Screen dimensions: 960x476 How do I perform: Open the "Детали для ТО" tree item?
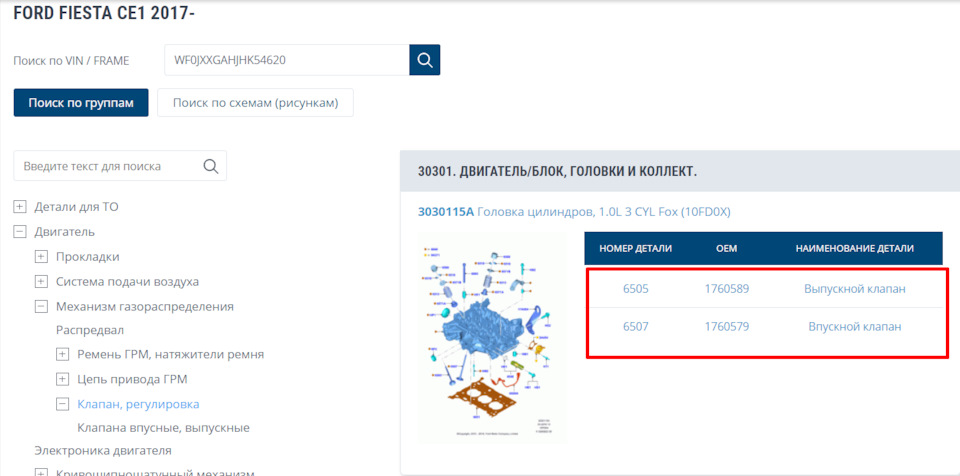click(77, 207)
